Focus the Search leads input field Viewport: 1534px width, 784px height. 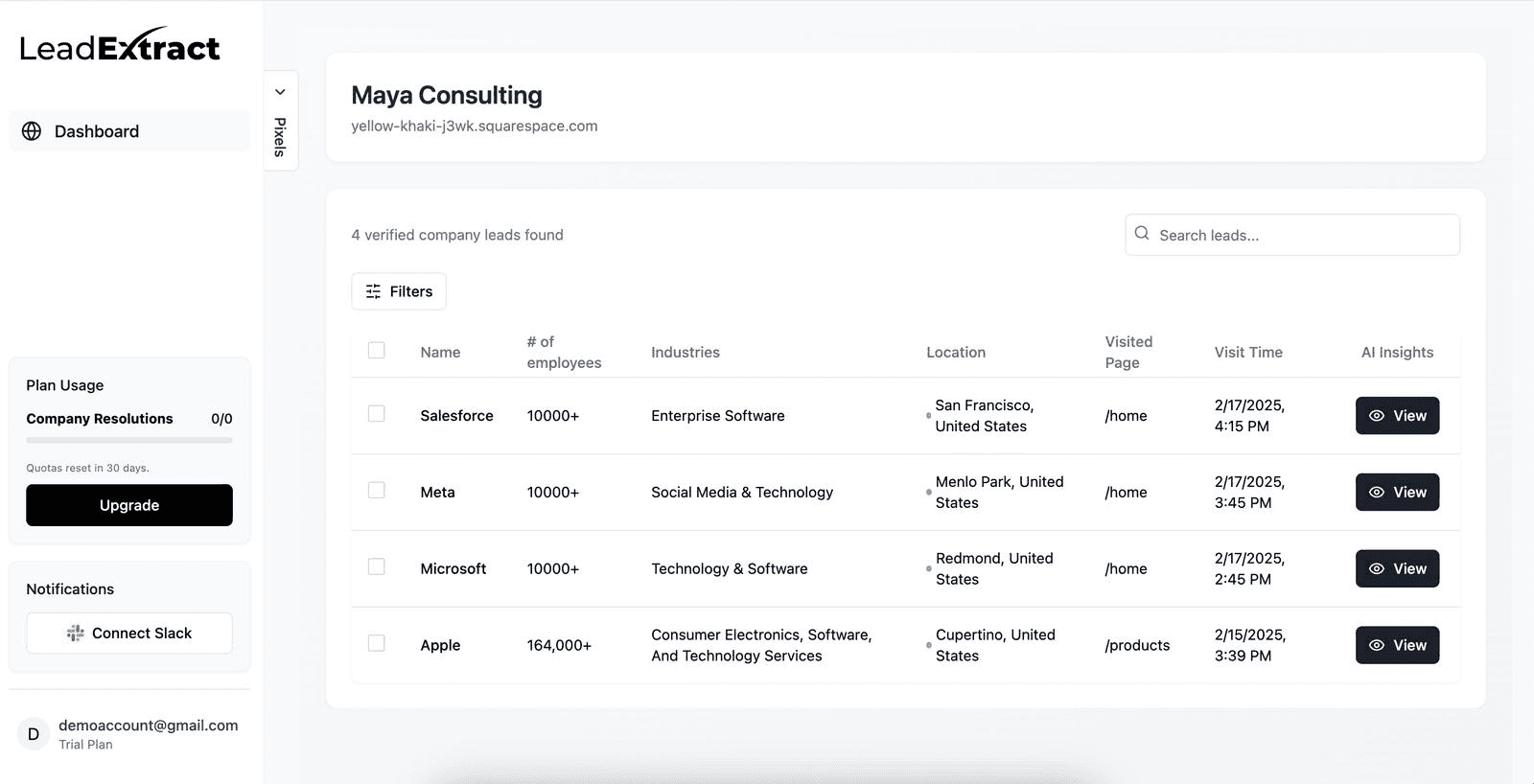tap(1292, 235)
